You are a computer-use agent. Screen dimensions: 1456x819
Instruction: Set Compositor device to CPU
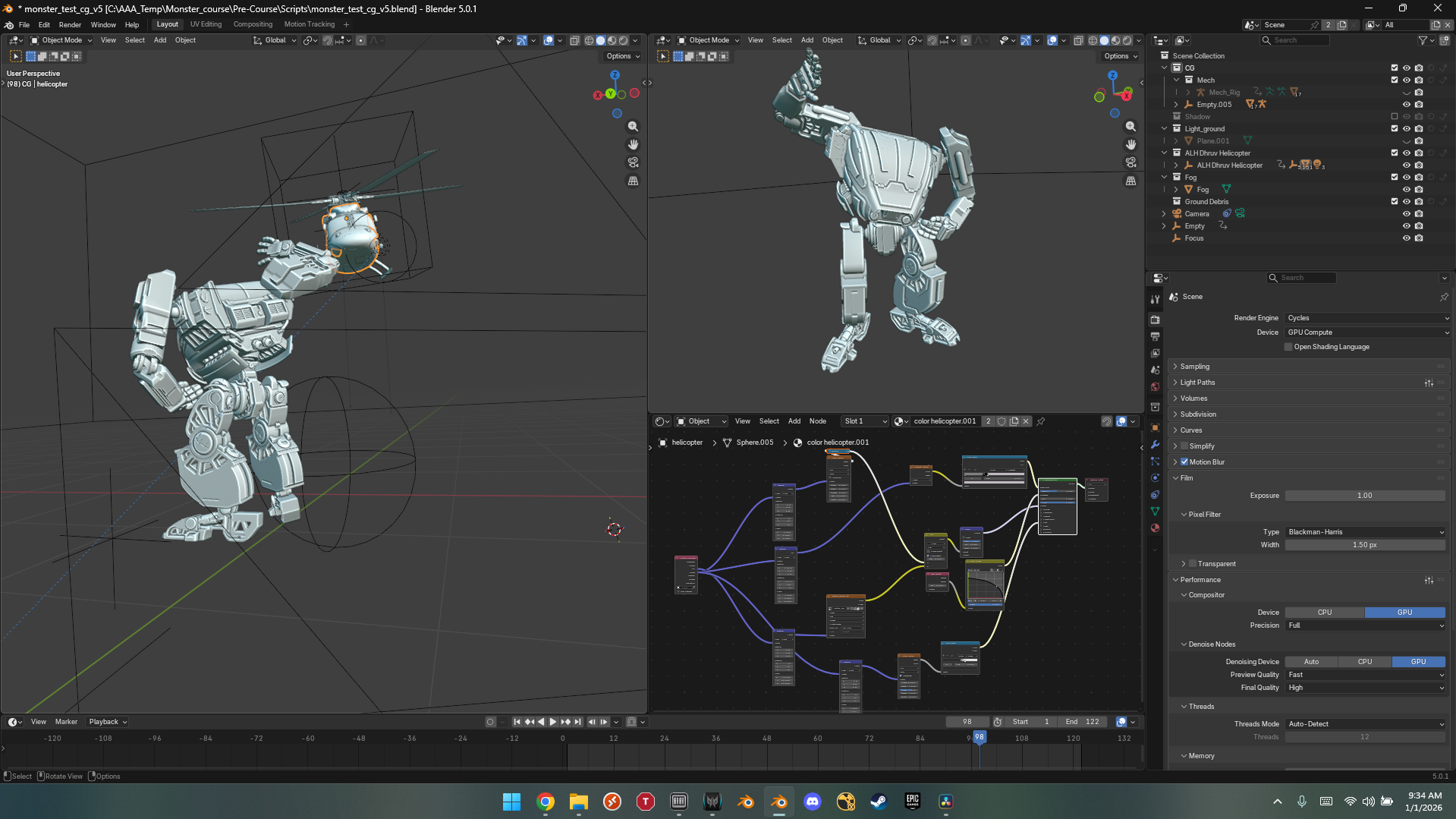pyautogui.click(x=1325, y=613)
